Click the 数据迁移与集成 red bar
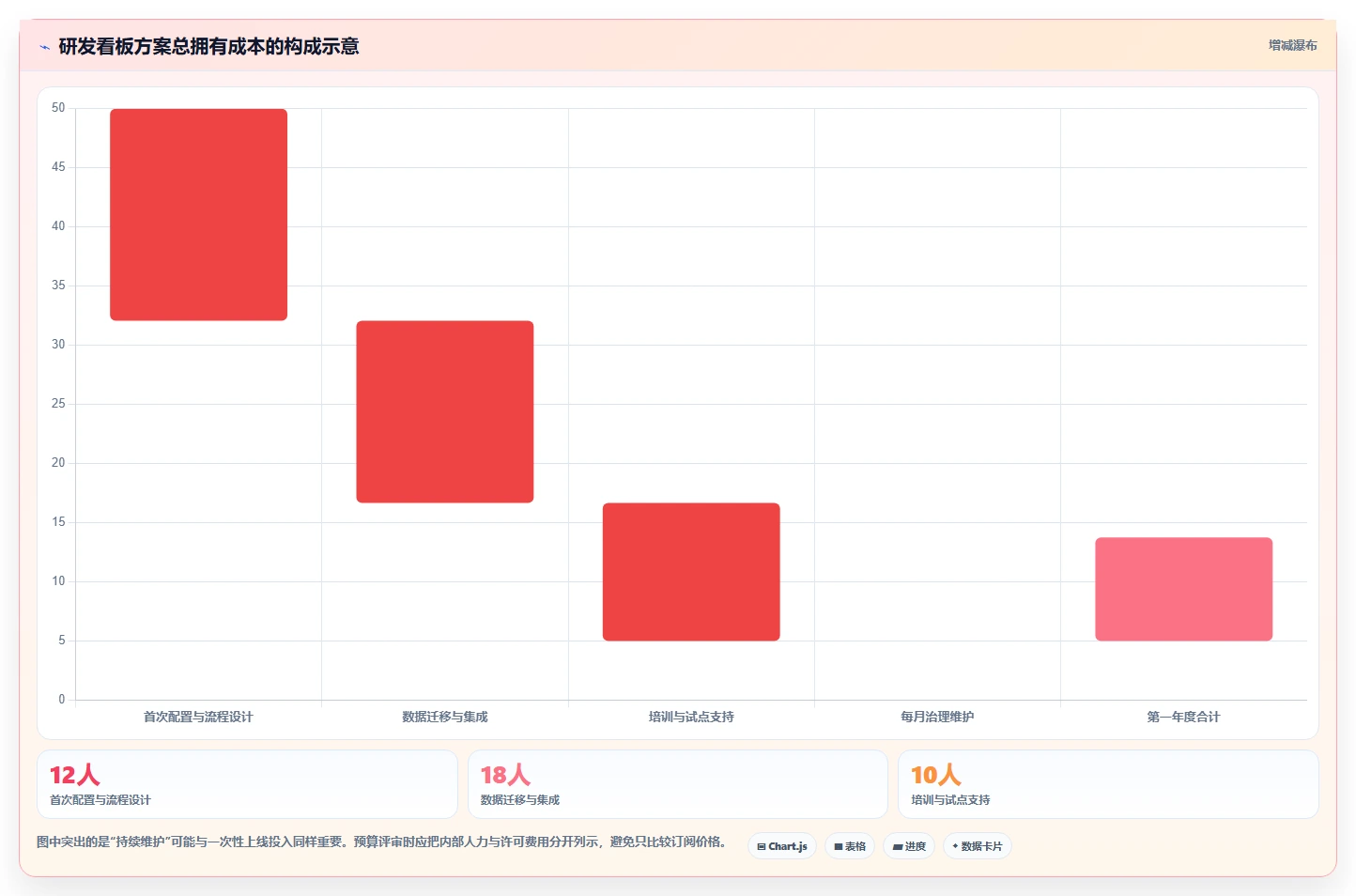The height and width of the screenshot is (896, 1356). 445,412
